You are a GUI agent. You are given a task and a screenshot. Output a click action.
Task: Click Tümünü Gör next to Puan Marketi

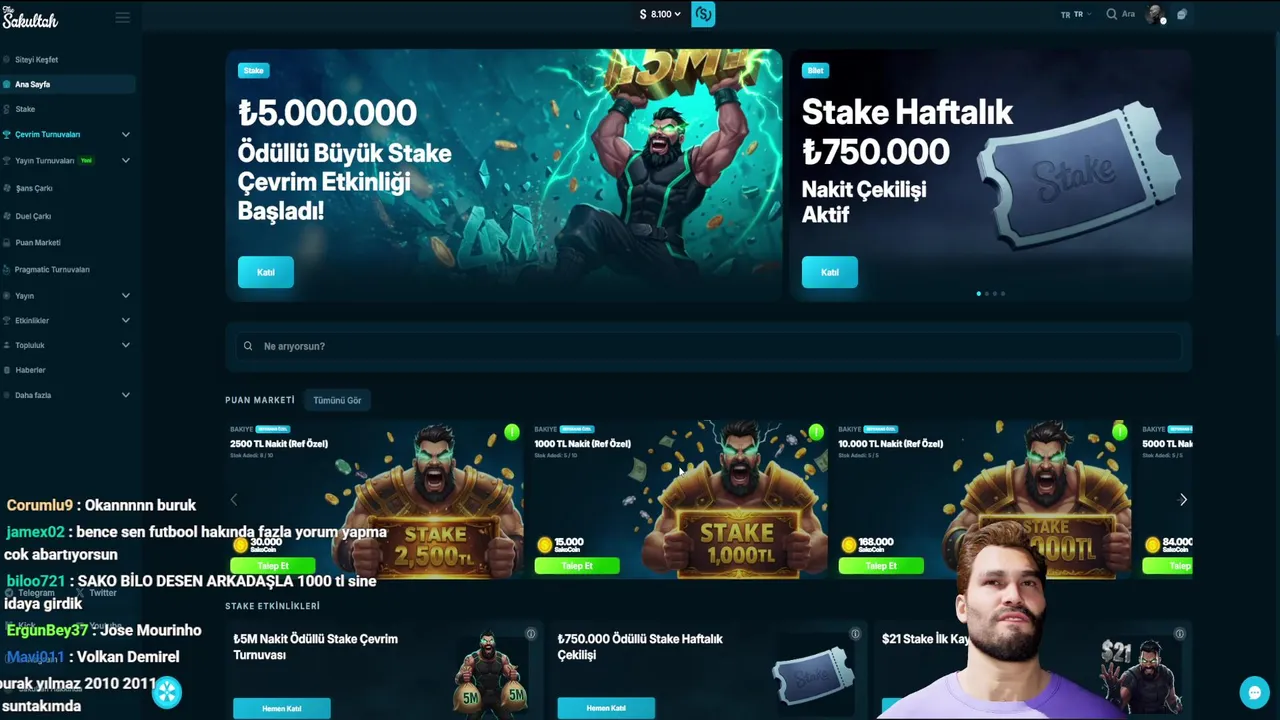point(337,400)
